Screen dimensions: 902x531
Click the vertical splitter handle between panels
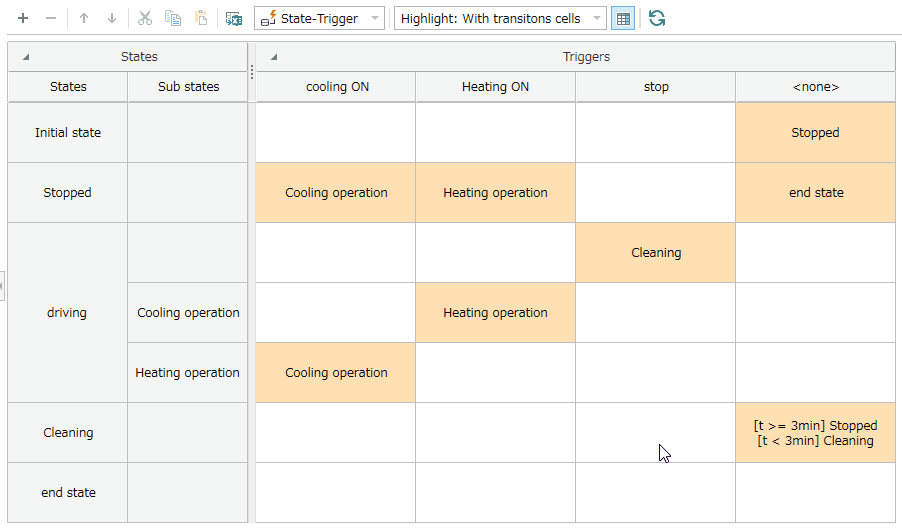pyautogui.click(x=252, y=72)
